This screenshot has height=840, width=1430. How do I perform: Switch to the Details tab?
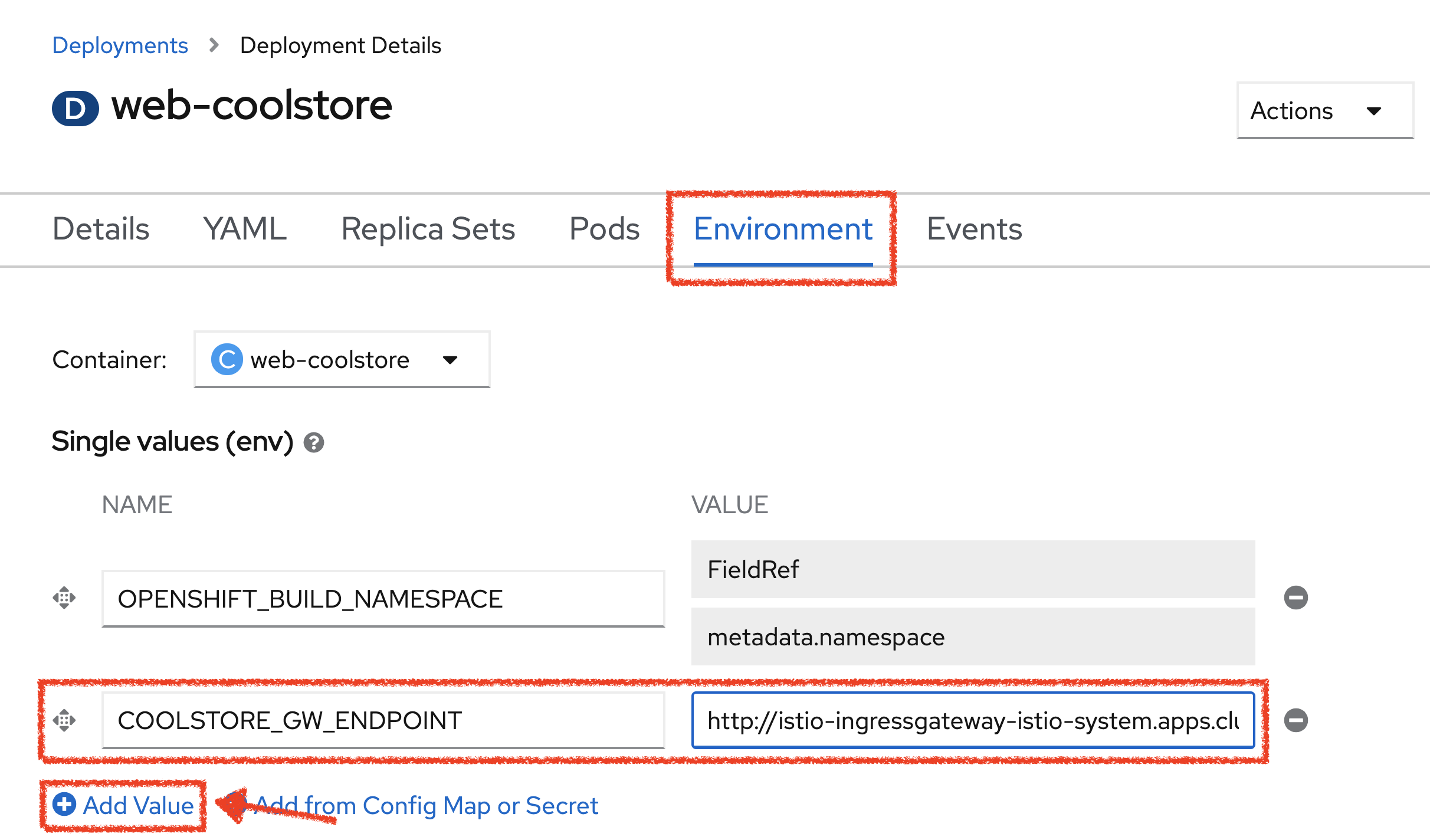click(x=100, y=229)
